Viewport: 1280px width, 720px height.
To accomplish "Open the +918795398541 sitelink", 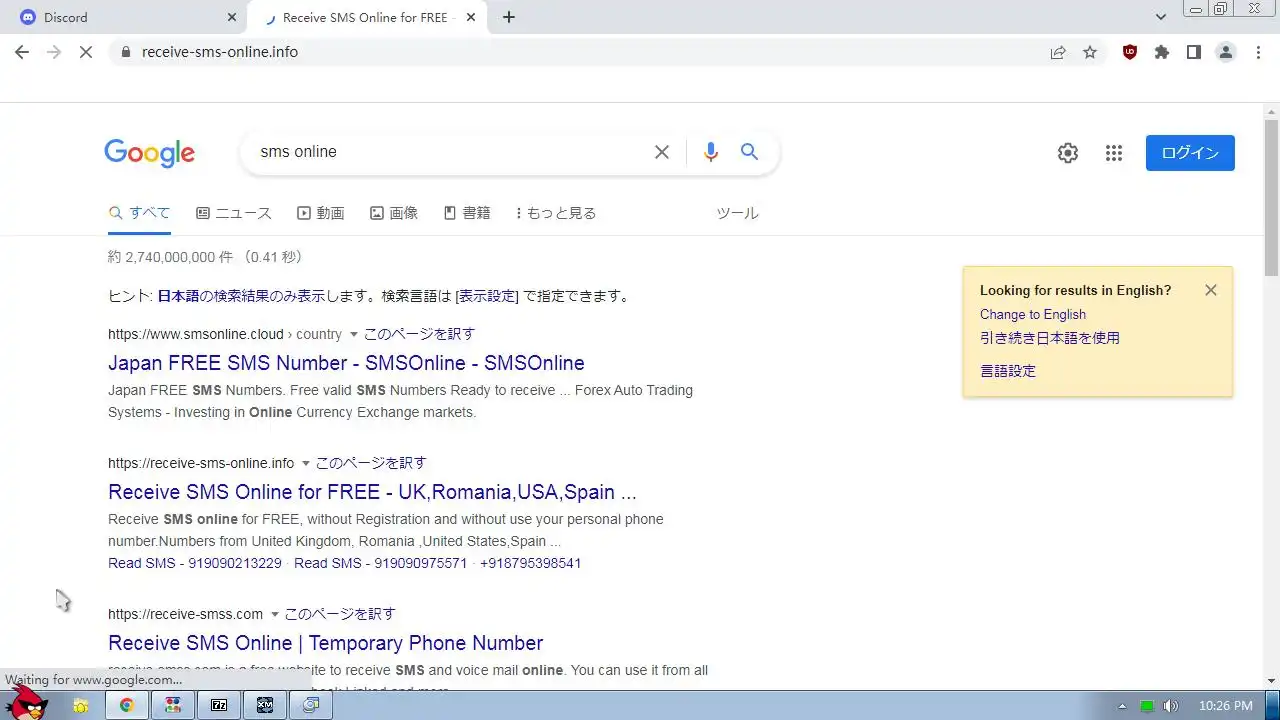I will (x=530, y=563).
